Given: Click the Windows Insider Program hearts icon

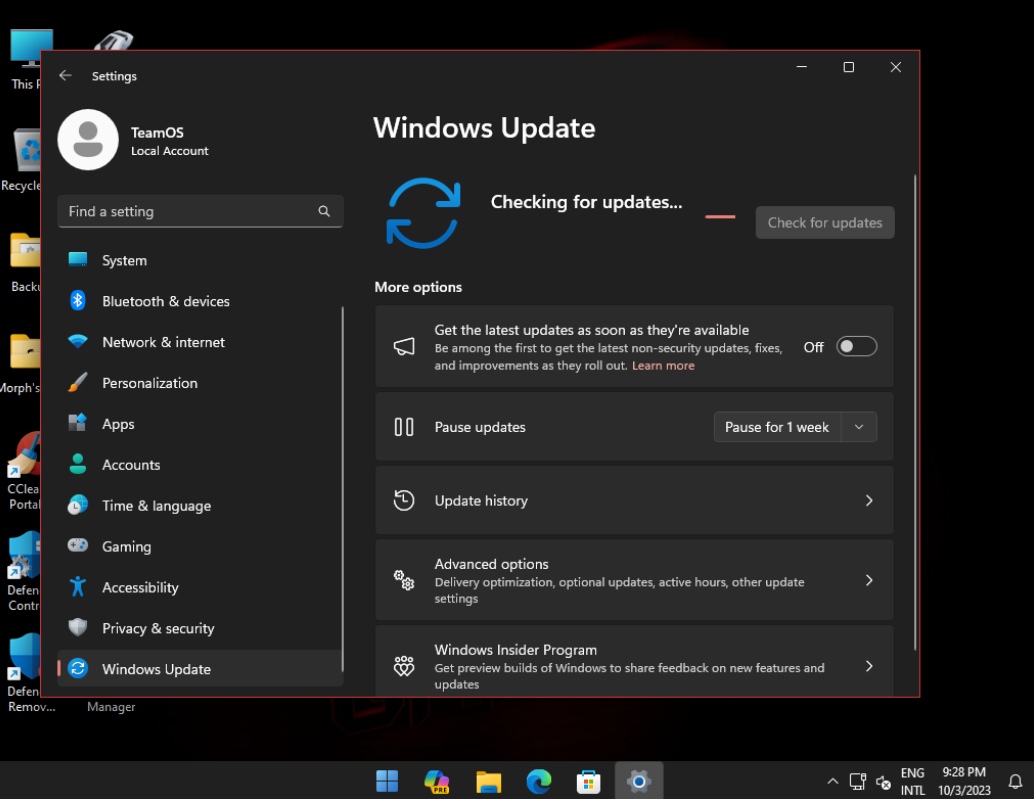Looking at the screenshot, I should click(404, 666).
